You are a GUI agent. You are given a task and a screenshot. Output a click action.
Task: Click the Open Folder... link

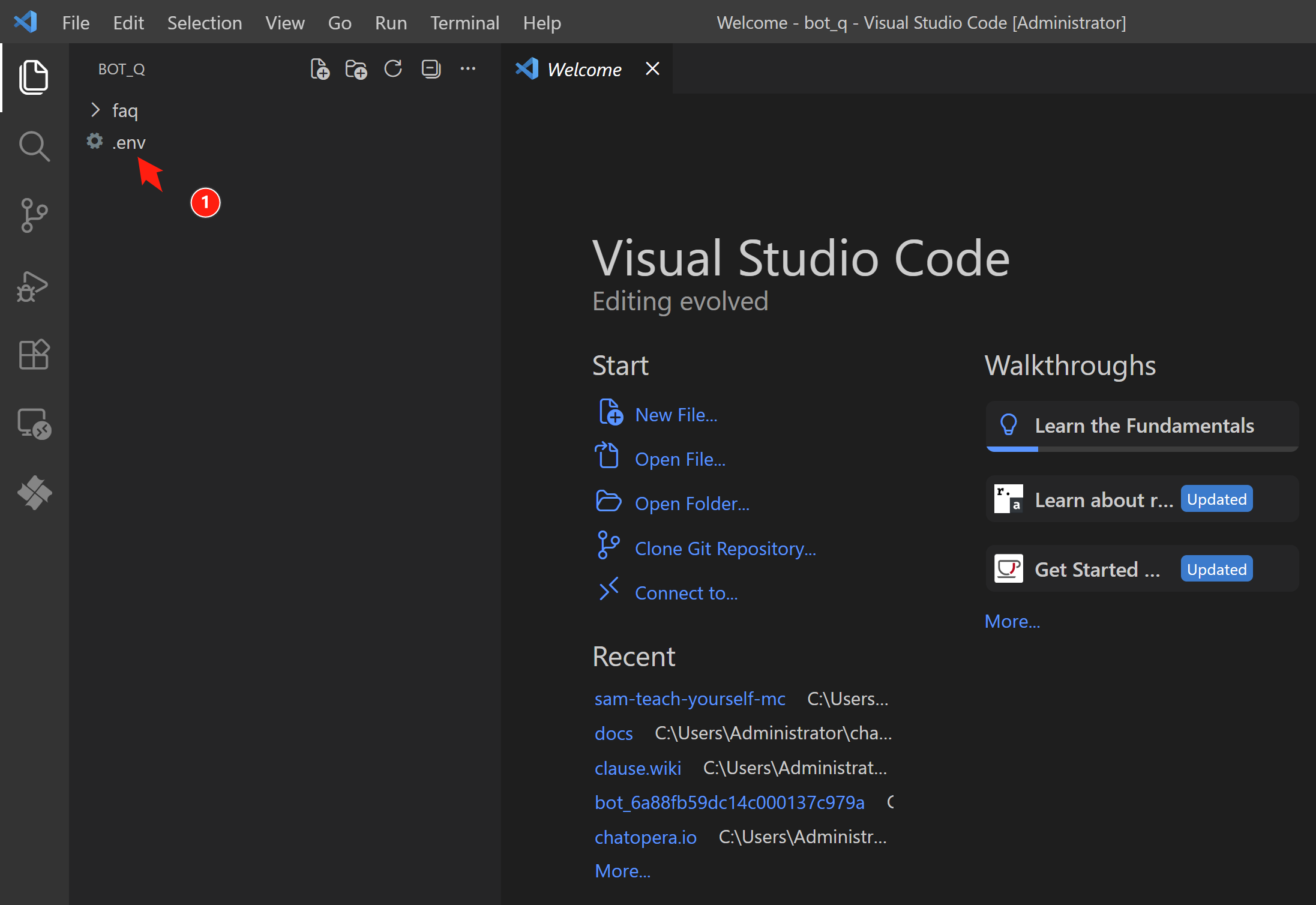693,504
